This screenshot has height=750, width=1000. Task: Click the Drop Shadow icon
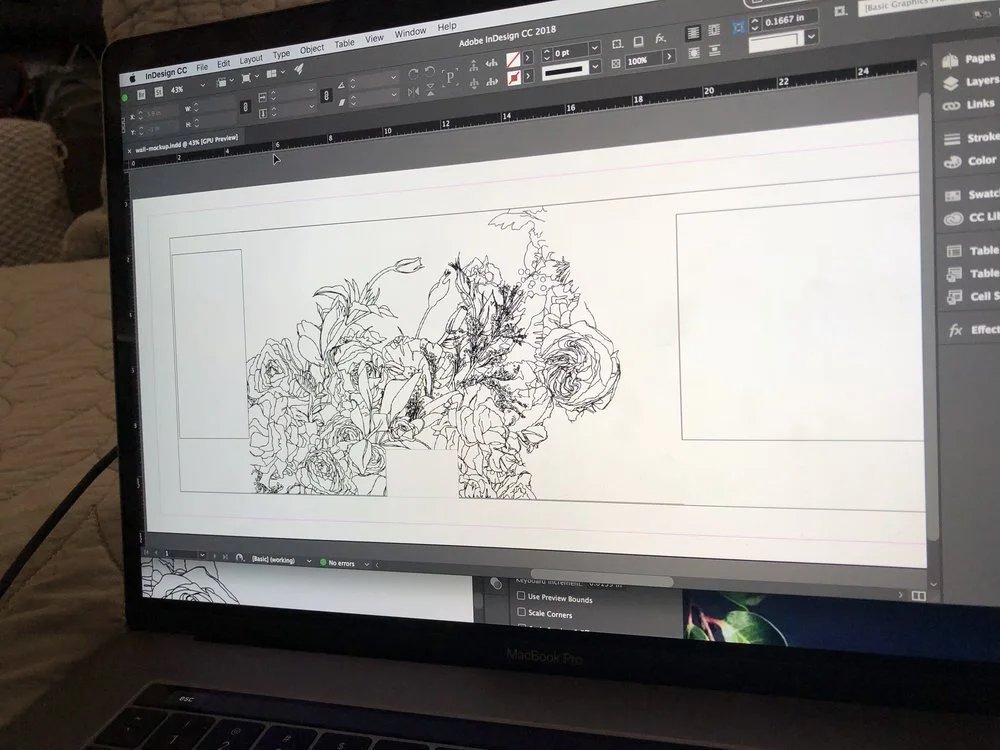pyautogui.click(x=638, y=42)
